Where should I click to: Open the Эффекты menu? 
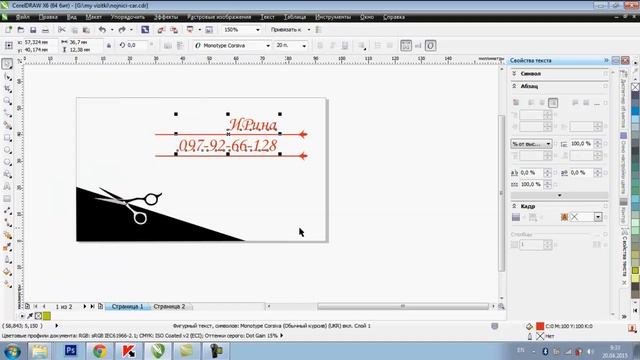[x=166, y=17]
